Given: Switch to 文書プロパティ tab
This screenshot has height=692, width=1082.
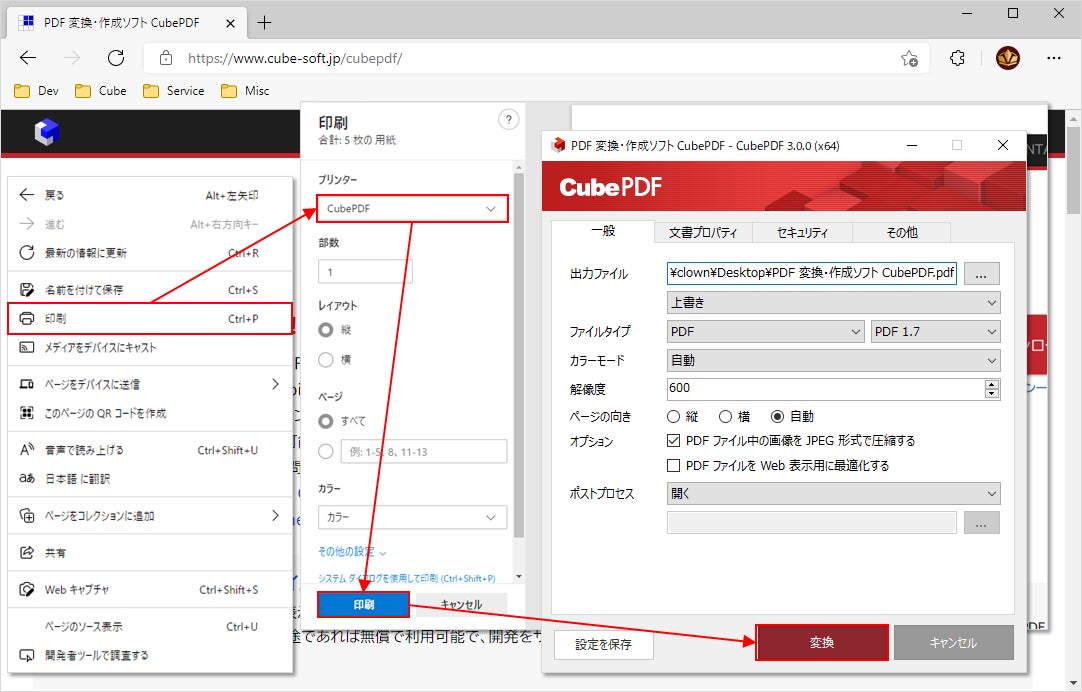Looking at the screenshot, I should pos(703,233).
